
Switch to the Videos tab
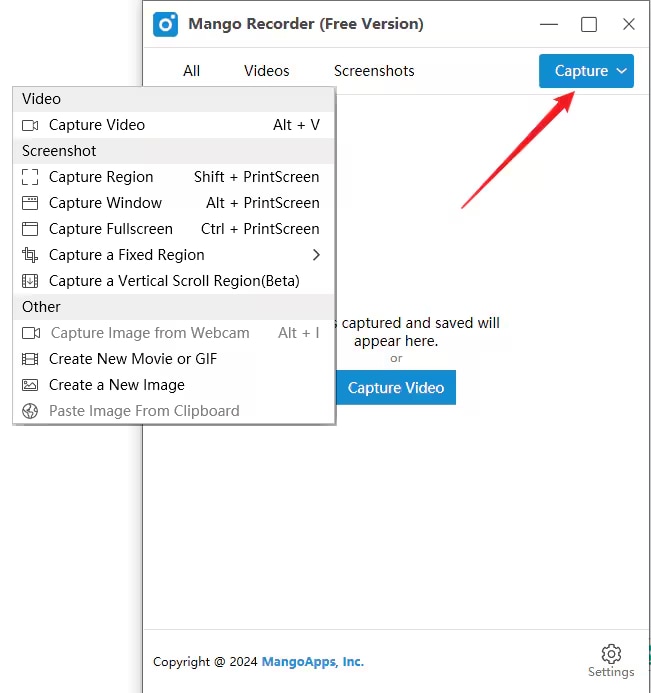point(266,71)
